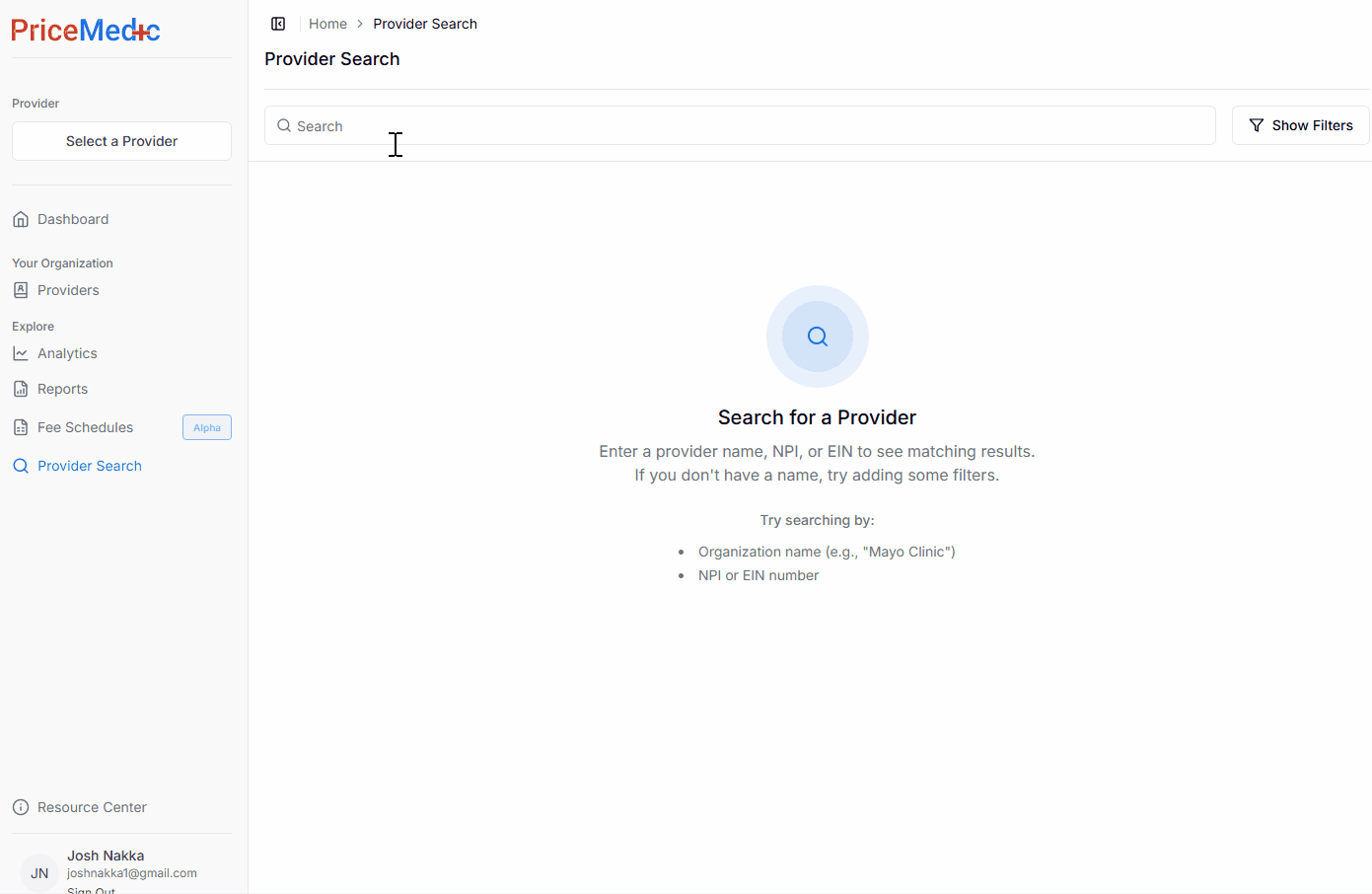Click the Show Filters button
The height and width of the screenshot is (894, 1372).
pos(1300,125)
